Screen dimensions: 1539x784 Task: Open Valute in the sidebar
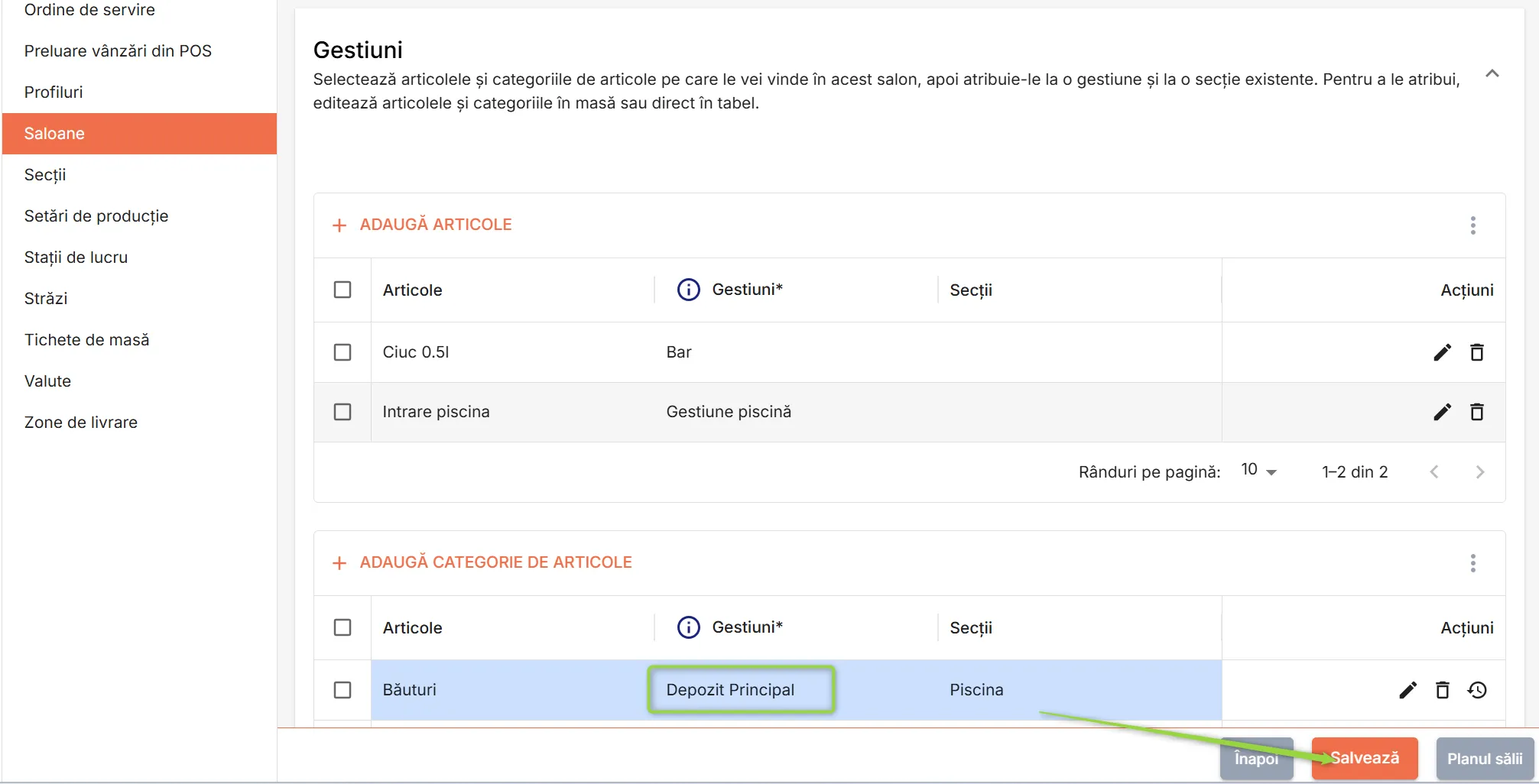139,381
